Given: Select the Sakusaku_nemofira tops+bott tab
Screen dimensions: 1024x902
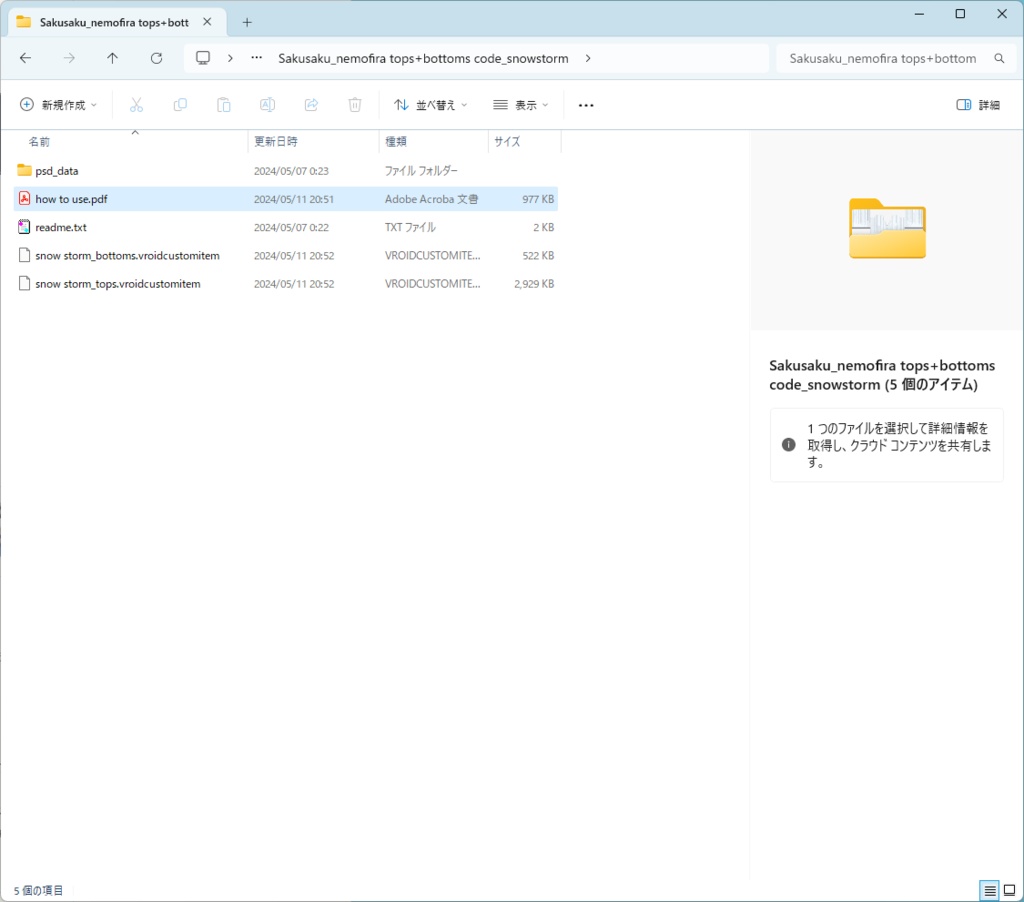Looking at the screenshot, I should [114, 22].
